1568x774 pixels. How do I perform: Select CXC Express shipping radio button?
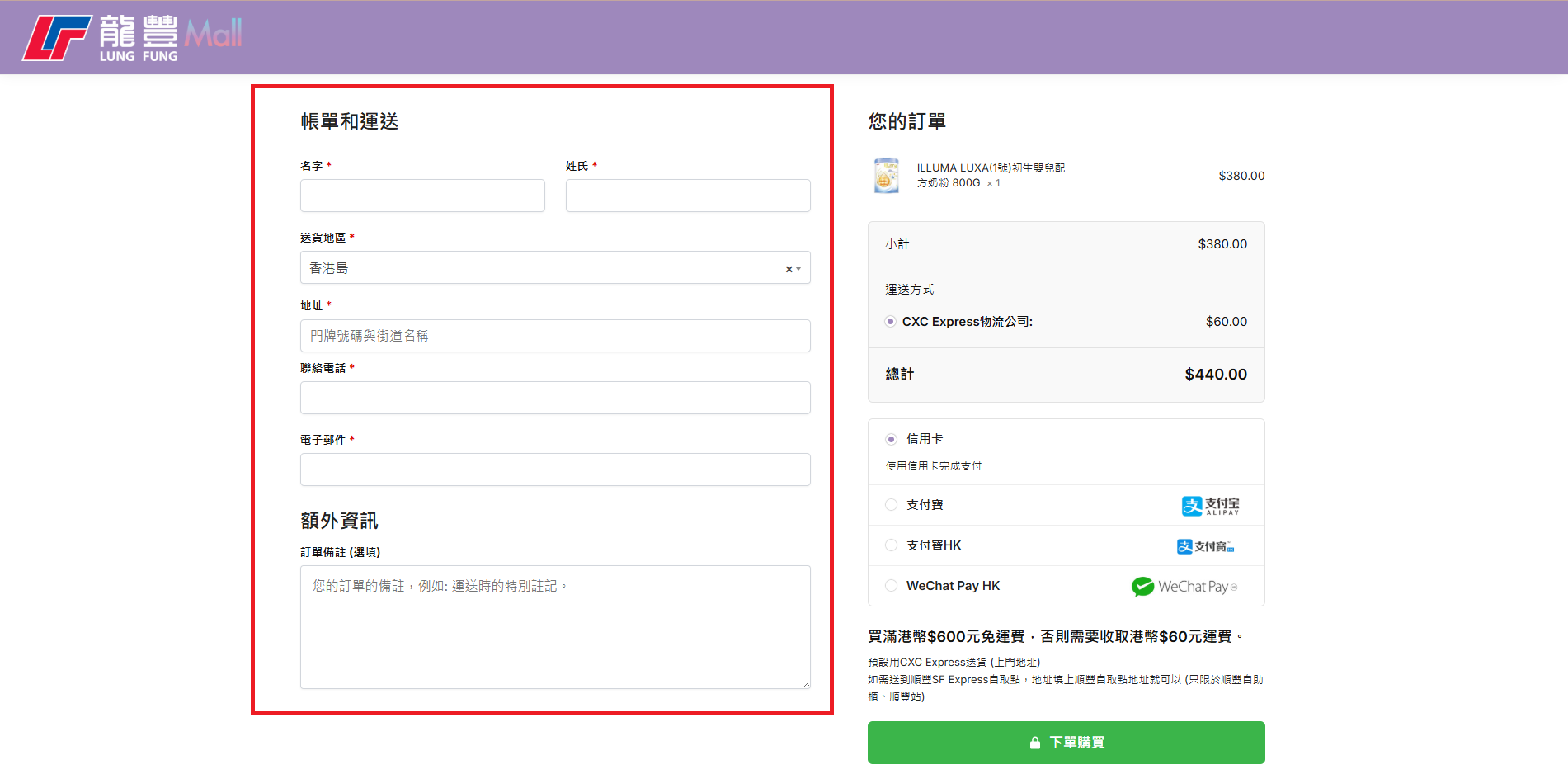(890, 322)
